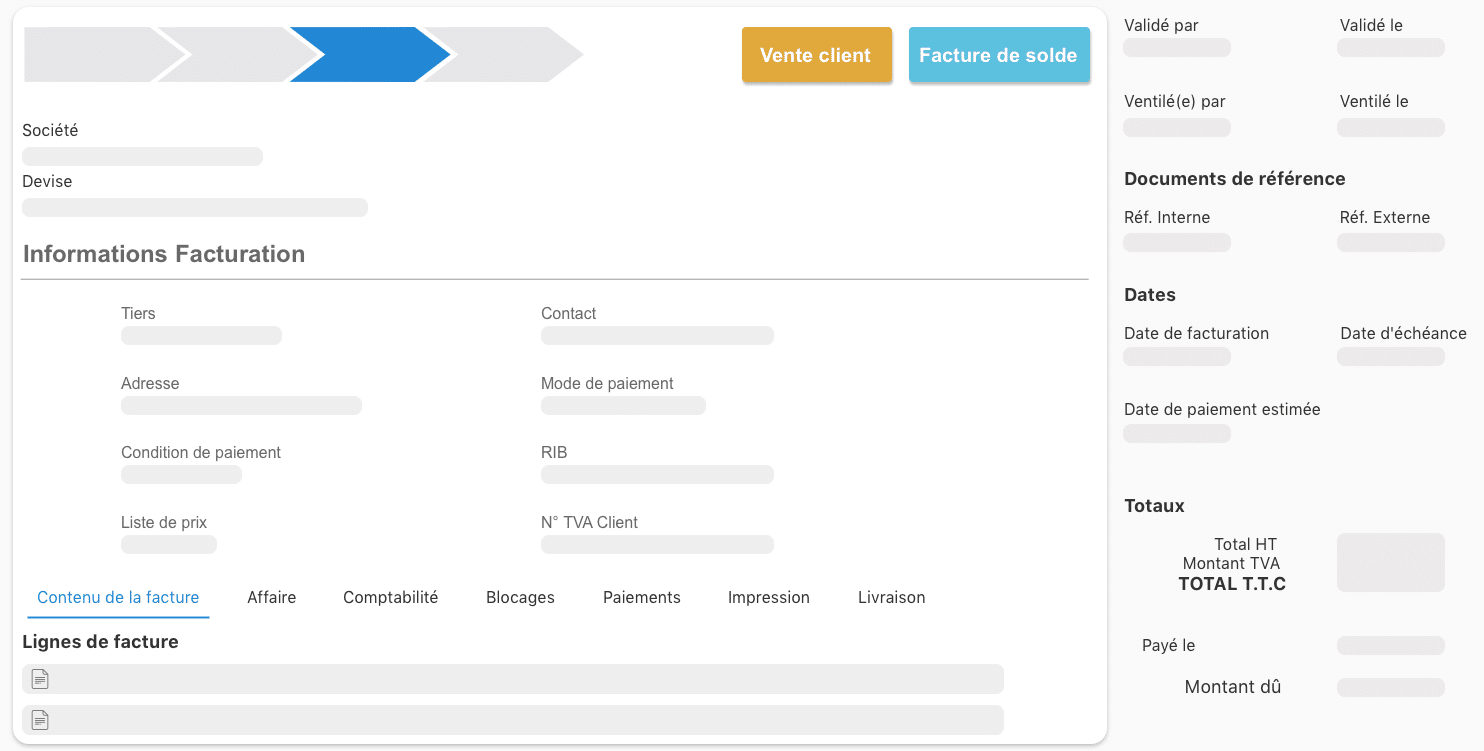Switch to the Paiements tab
The image size is (1484, 751).
[641, 597]
